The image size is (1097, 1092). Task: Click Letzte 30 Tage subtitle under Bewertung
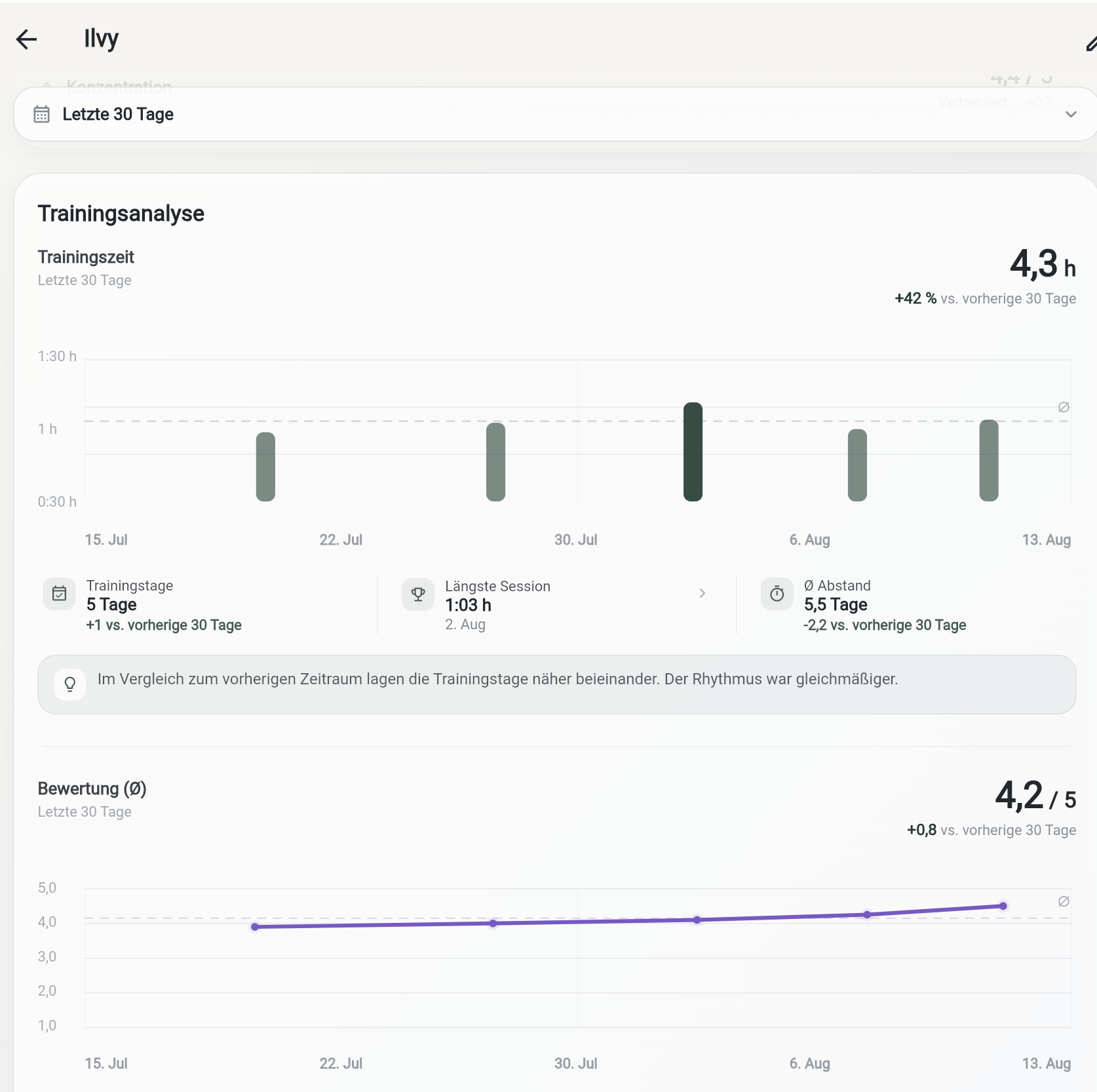[85, 811]
